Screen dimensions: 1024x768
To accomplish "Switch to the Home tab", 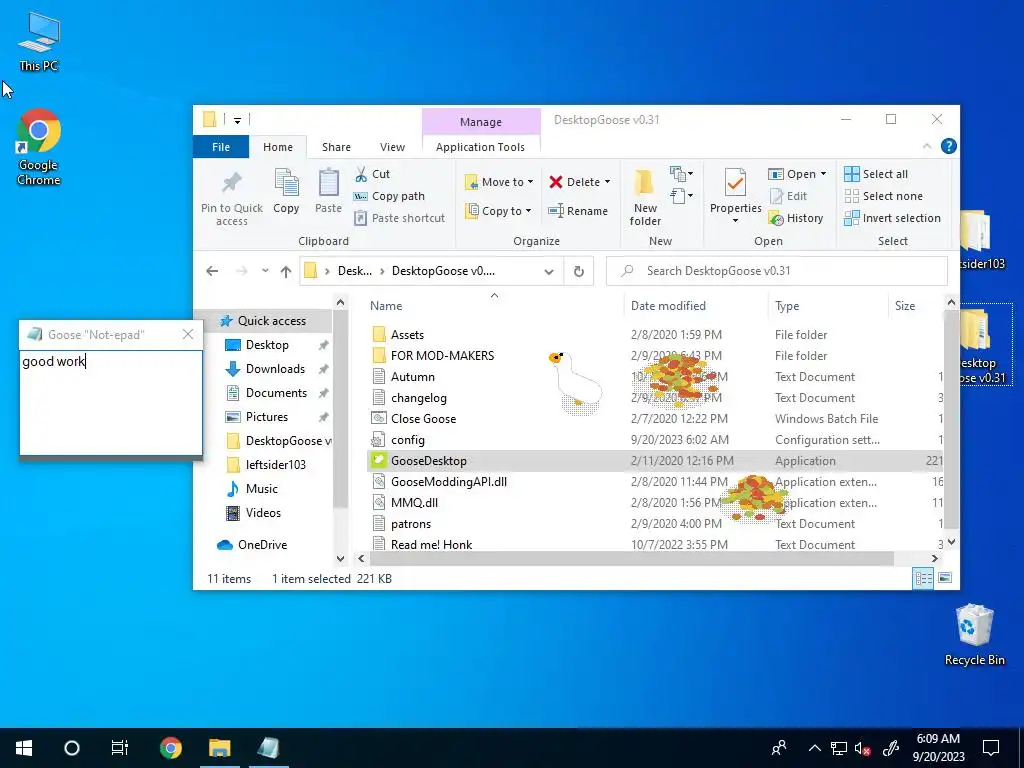I will tap(278, 147).
